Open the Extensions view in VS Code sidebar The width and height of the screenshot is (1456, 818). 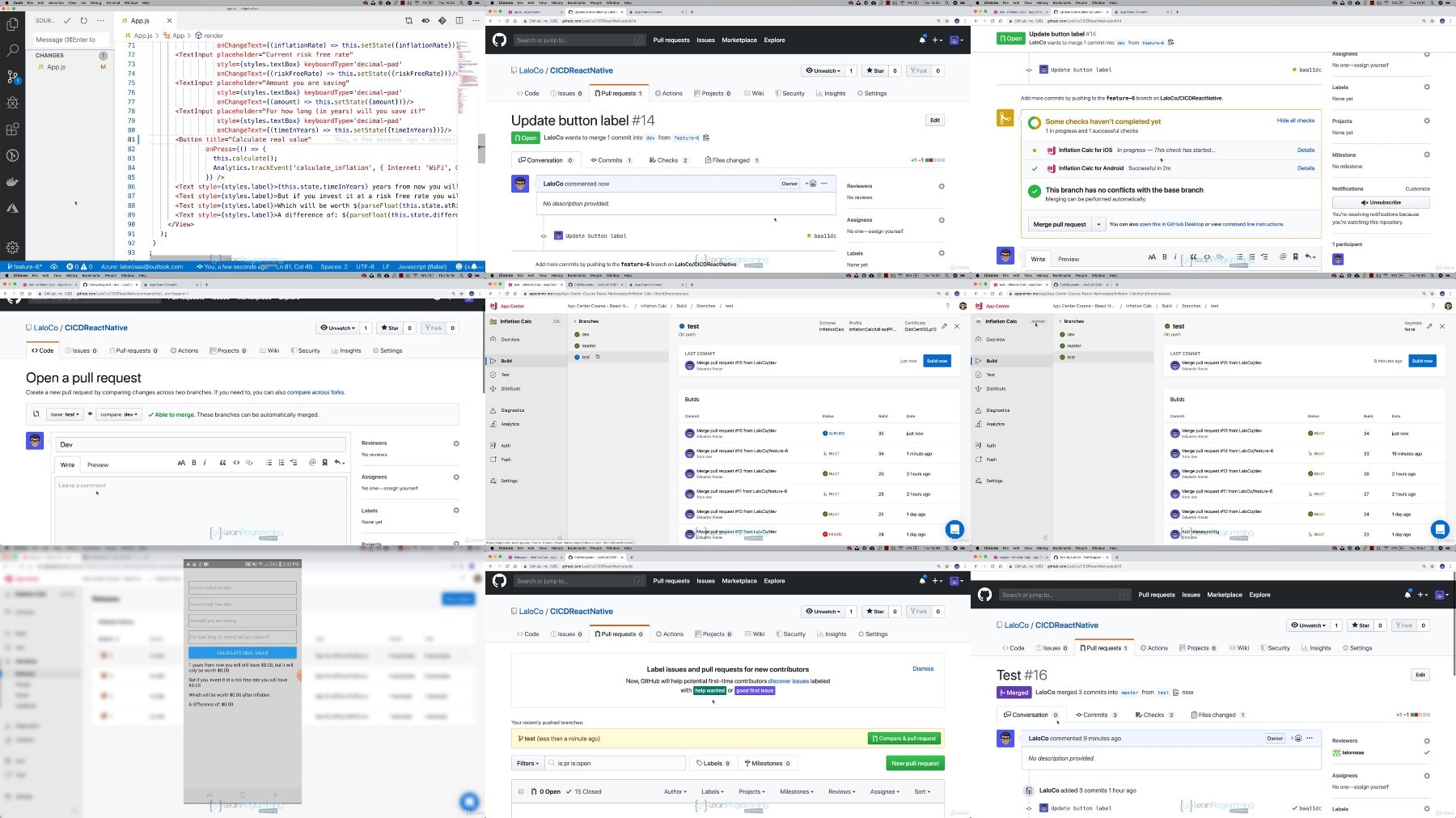point(12,129)
